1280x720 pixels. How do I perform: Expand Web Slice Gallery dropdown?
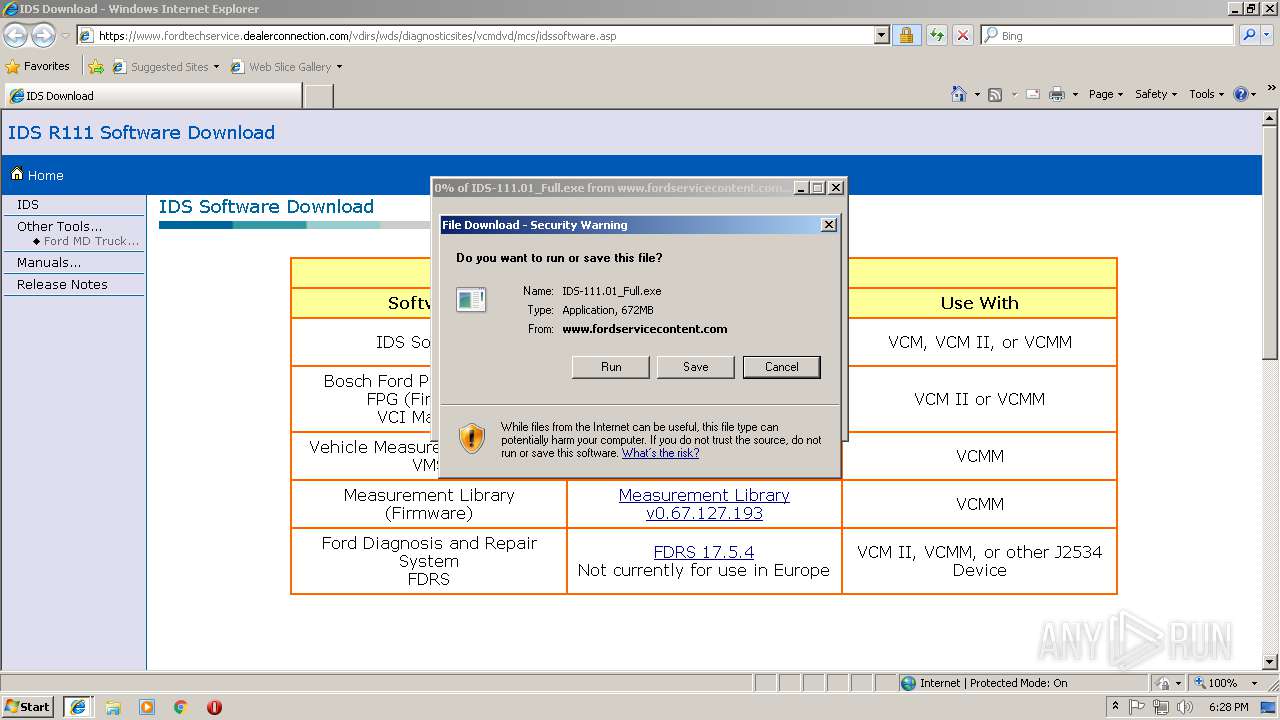(x=339, y=67)
